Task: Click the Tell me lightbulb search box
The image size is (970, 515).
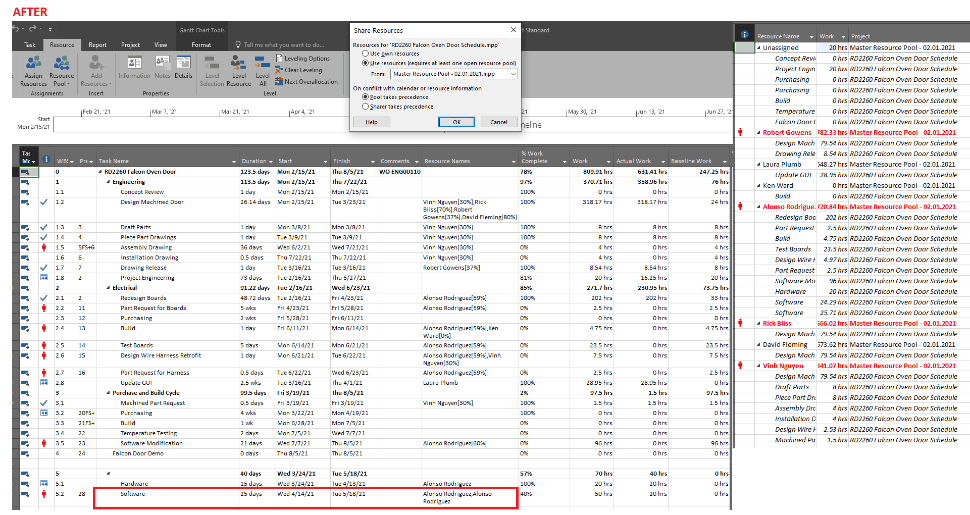Action: coord(280,45)
